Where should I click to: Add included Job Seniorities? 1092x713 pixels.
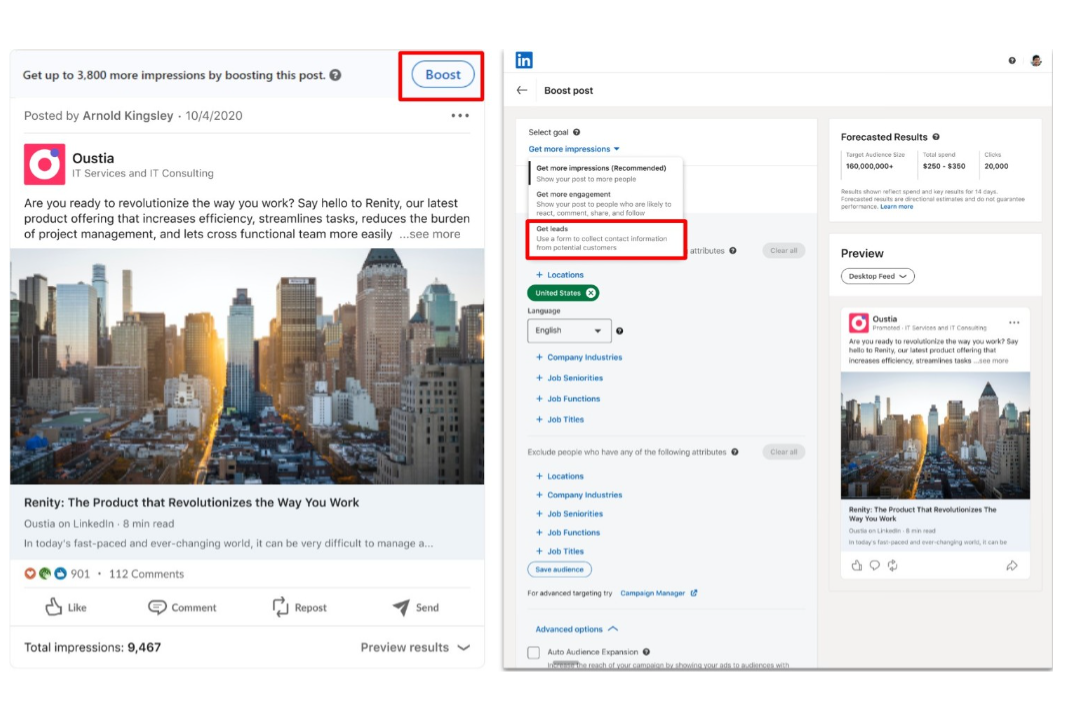point(569,378)
